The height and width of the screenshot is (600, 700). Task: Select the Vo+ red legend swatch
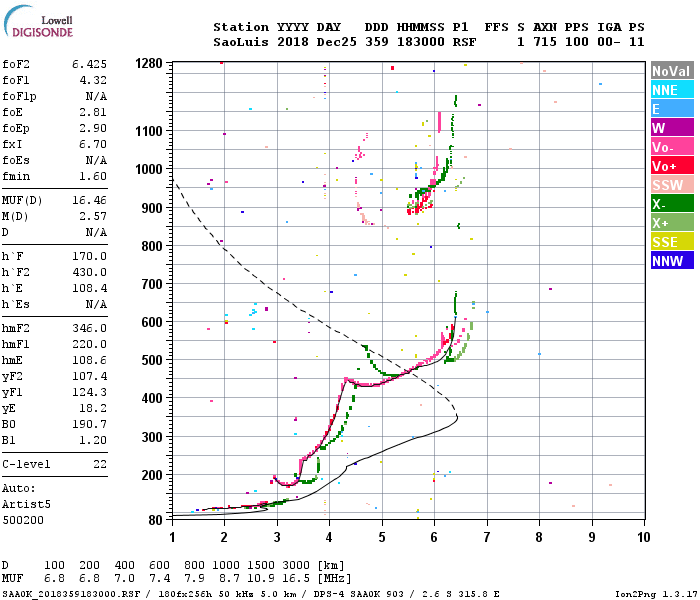(x=672, y=166)
